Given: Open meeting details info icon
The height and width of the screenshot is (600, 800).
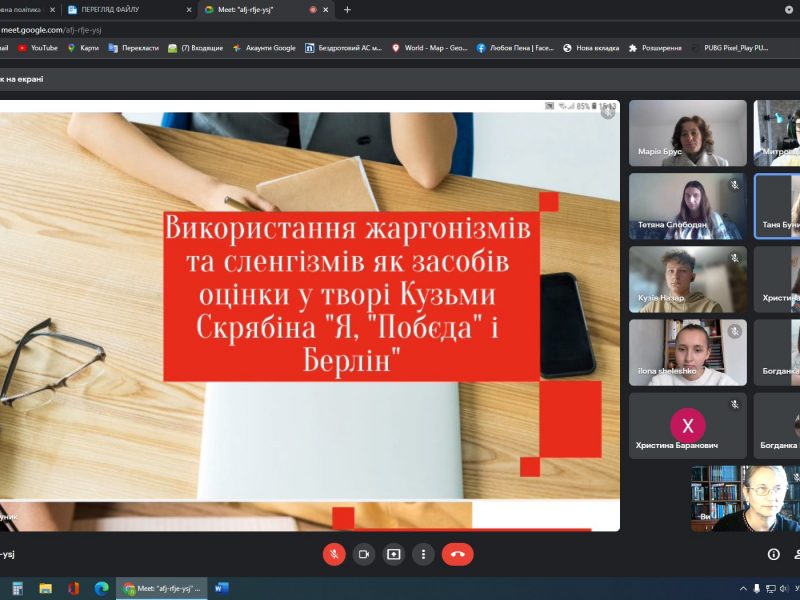Looking at the screenshot, I should 773,554.
